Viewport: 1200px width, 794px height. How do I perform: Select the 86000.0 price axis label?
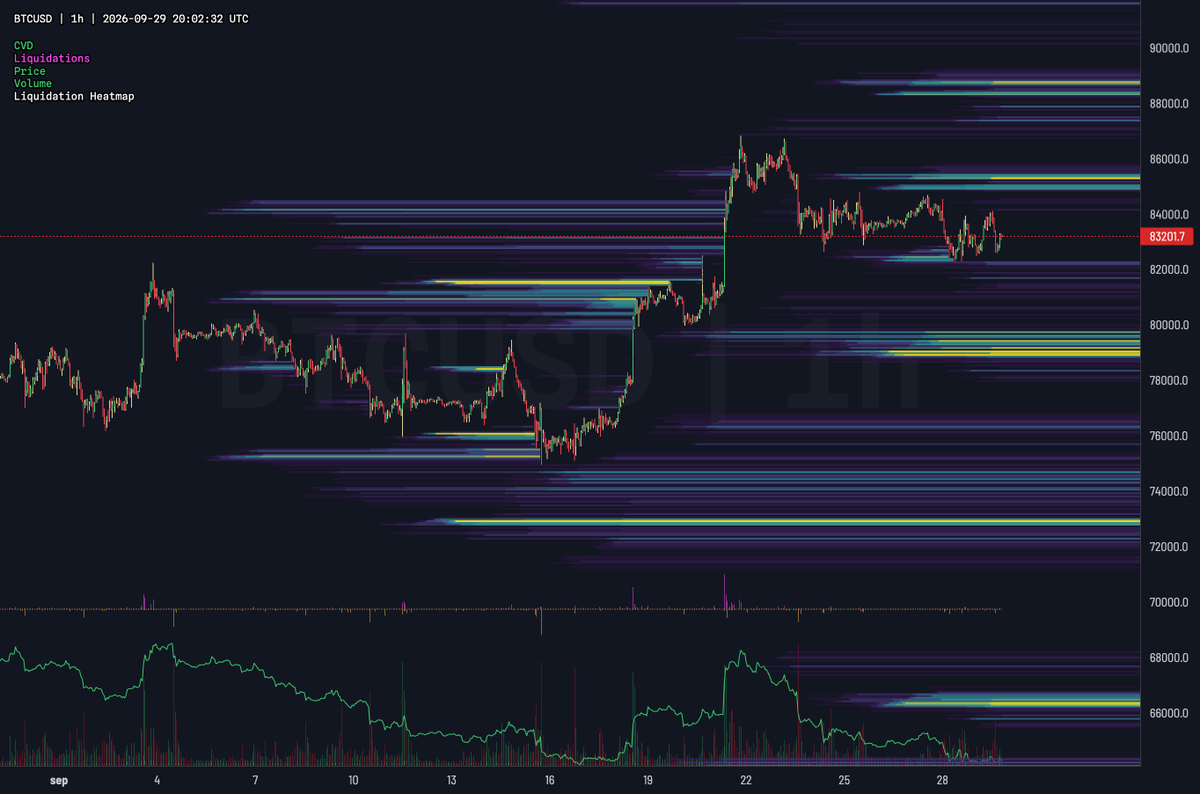1169,159
